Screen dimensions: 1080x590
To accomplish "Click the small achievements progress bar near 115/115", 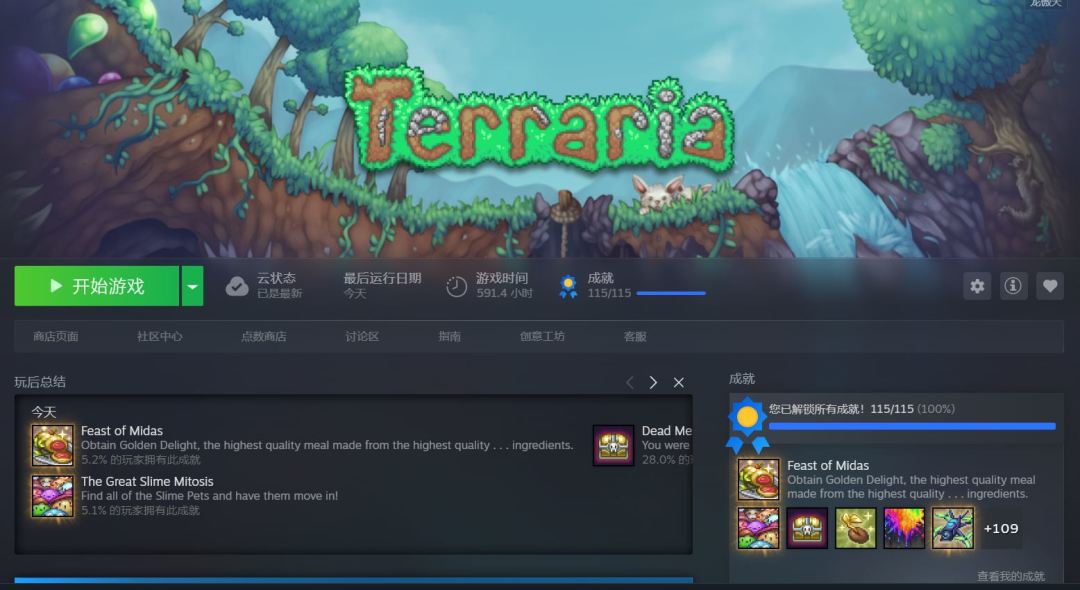I will pos(671,293).
